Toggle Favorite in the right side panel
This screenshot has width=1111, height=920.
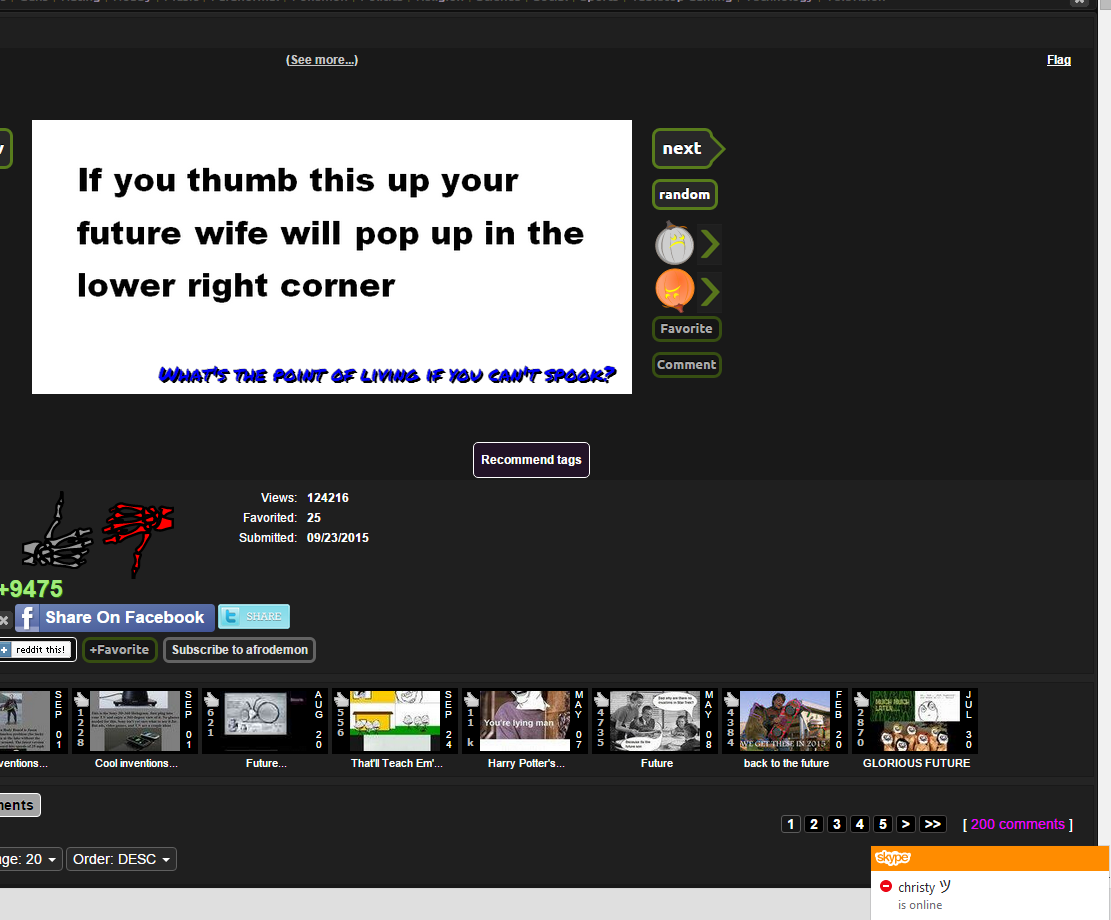pyautogui.click(x=686, y=329)
